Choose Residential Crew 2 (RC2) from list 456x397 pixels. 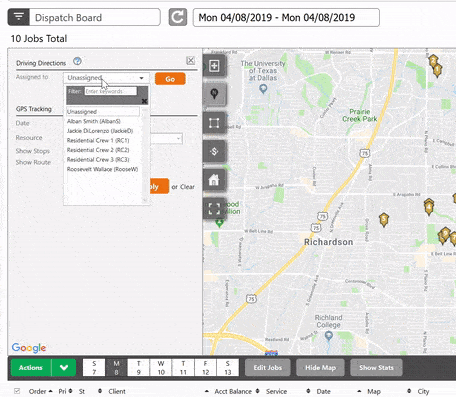point(98,150)
